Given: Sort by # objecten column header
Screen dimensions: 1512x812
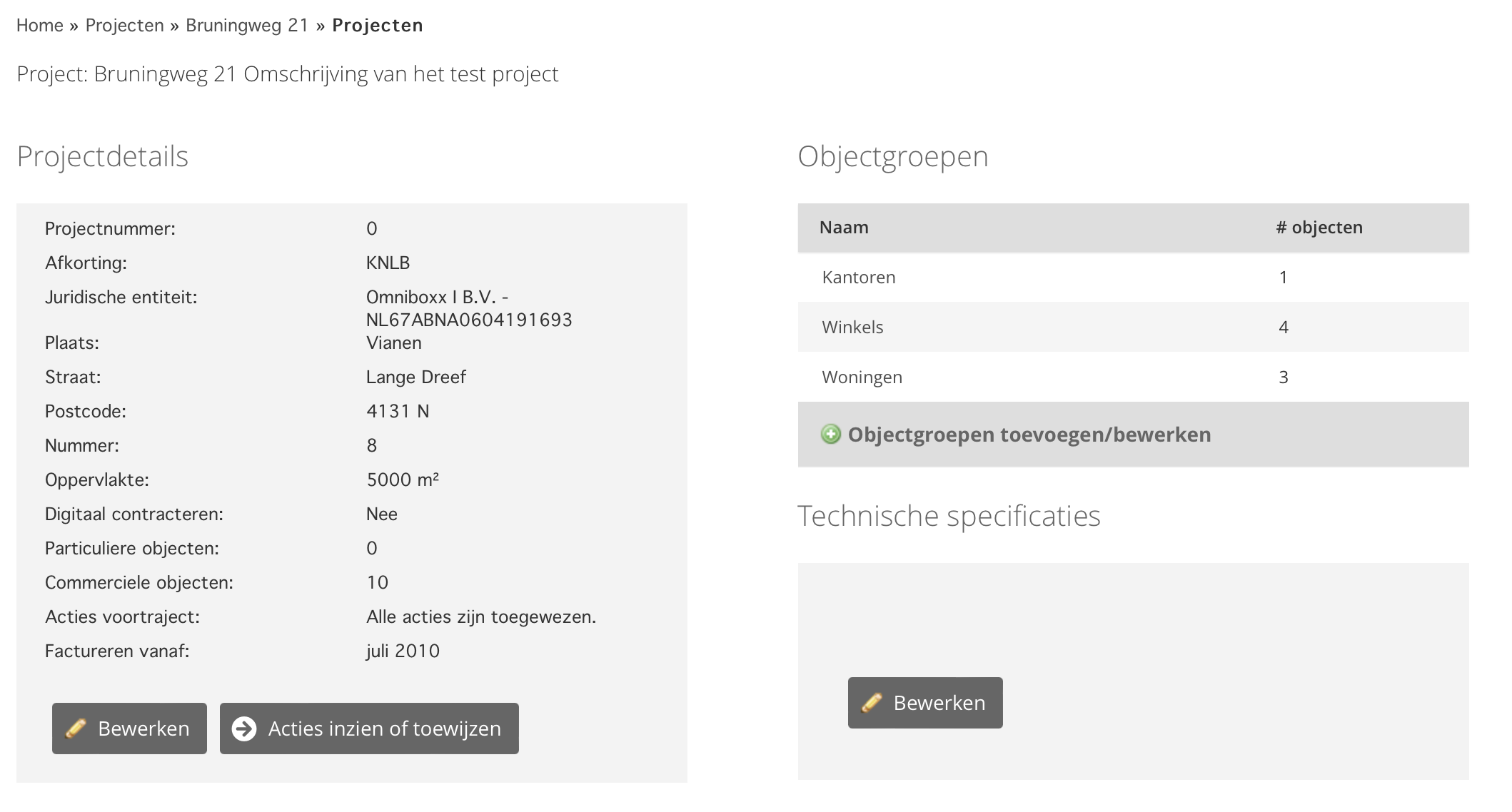Looking at the screenshot, I should (x=1319, y=228).
